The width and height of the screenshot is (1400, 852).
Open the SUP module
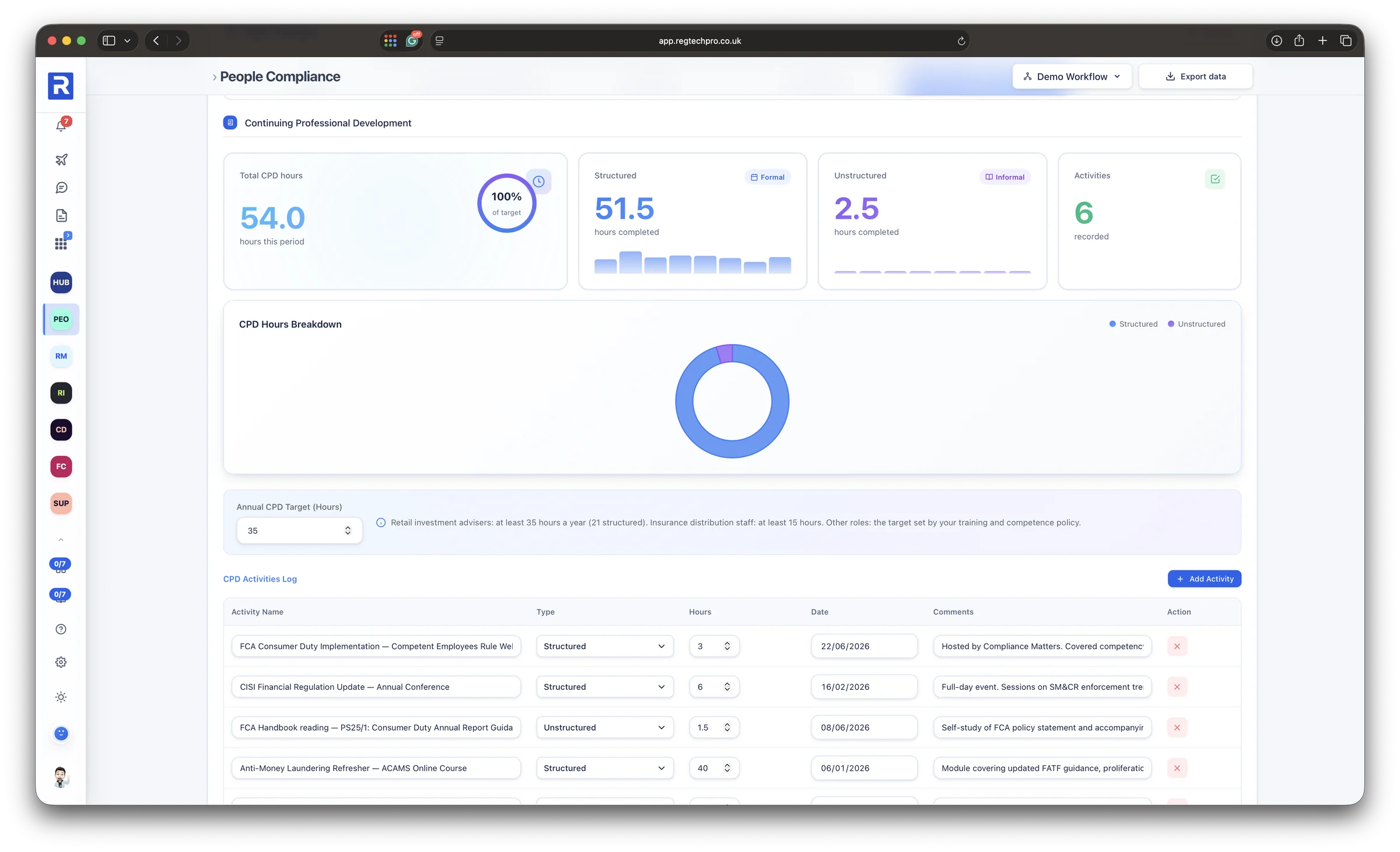tap(61, 503)
